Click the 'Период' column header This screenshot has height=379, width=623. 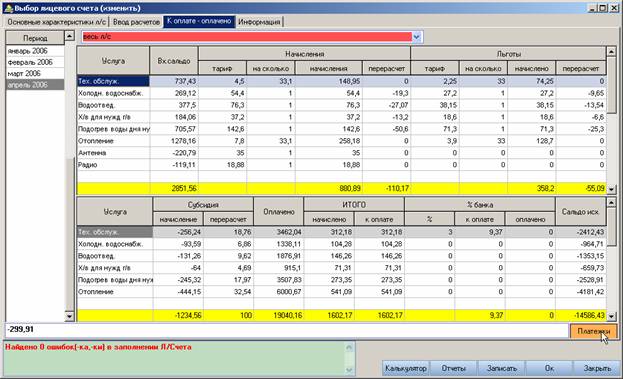(x=35, y=38)
